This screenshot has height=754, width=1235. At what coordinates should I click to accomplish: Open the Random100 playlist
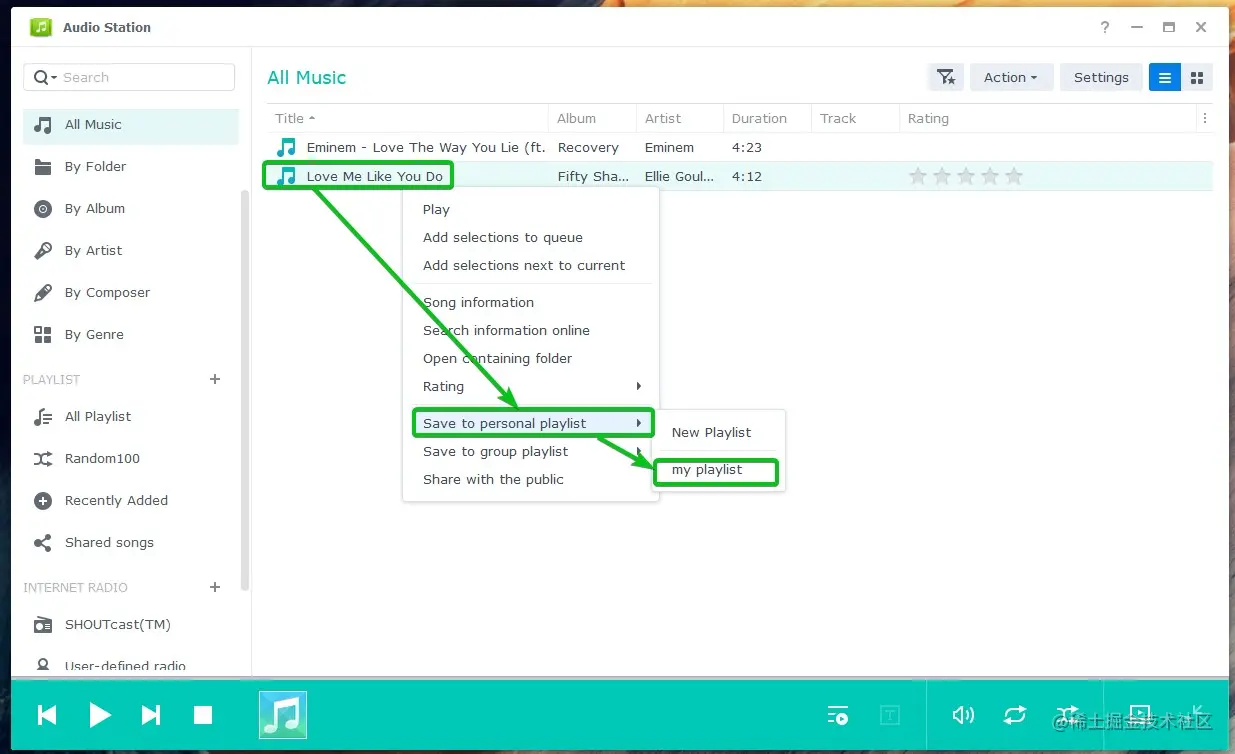(x=130, y=459)
